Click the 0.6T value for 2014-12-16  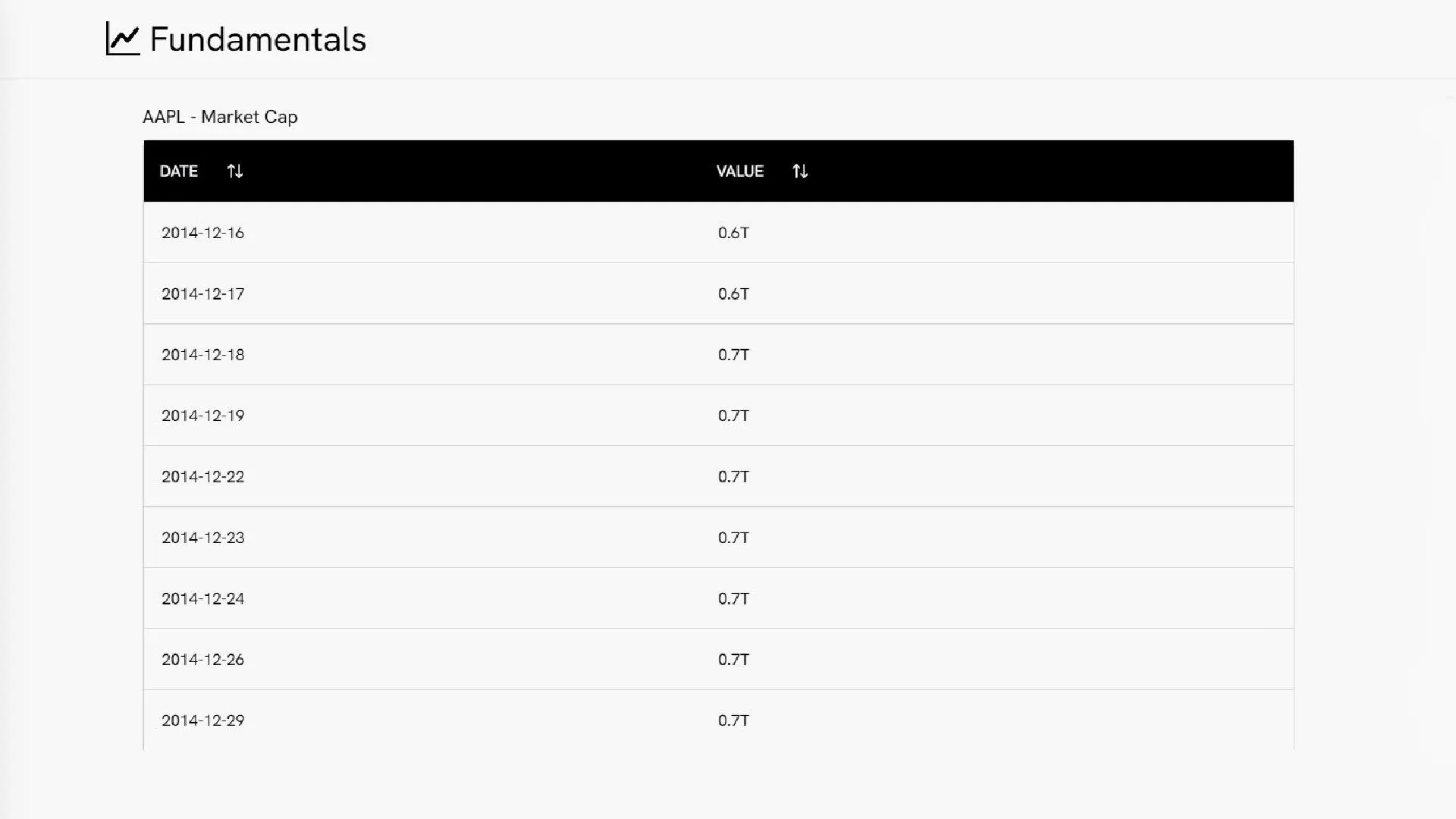point(733,233)
